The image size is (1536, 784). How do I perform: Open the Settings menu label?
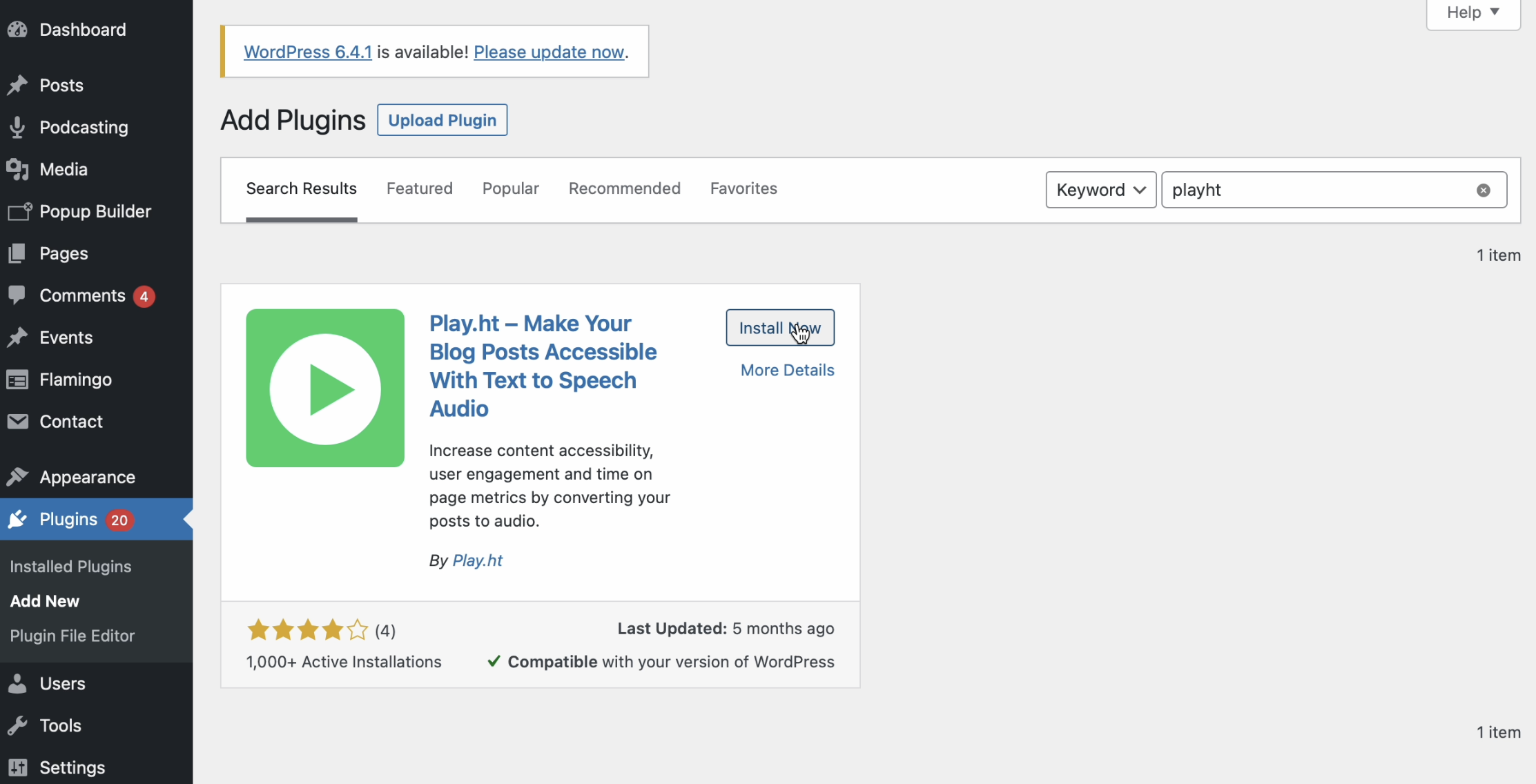coord(72,767)
